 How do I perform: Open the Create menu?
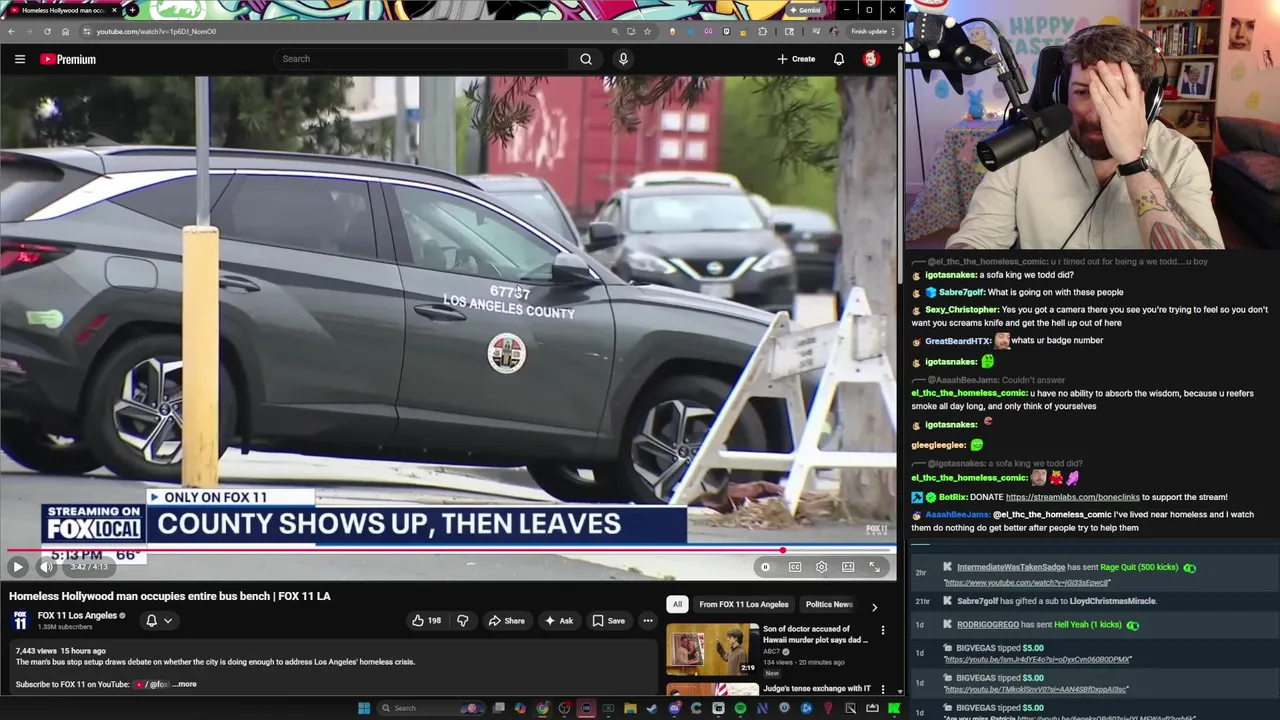pos(796,59)
